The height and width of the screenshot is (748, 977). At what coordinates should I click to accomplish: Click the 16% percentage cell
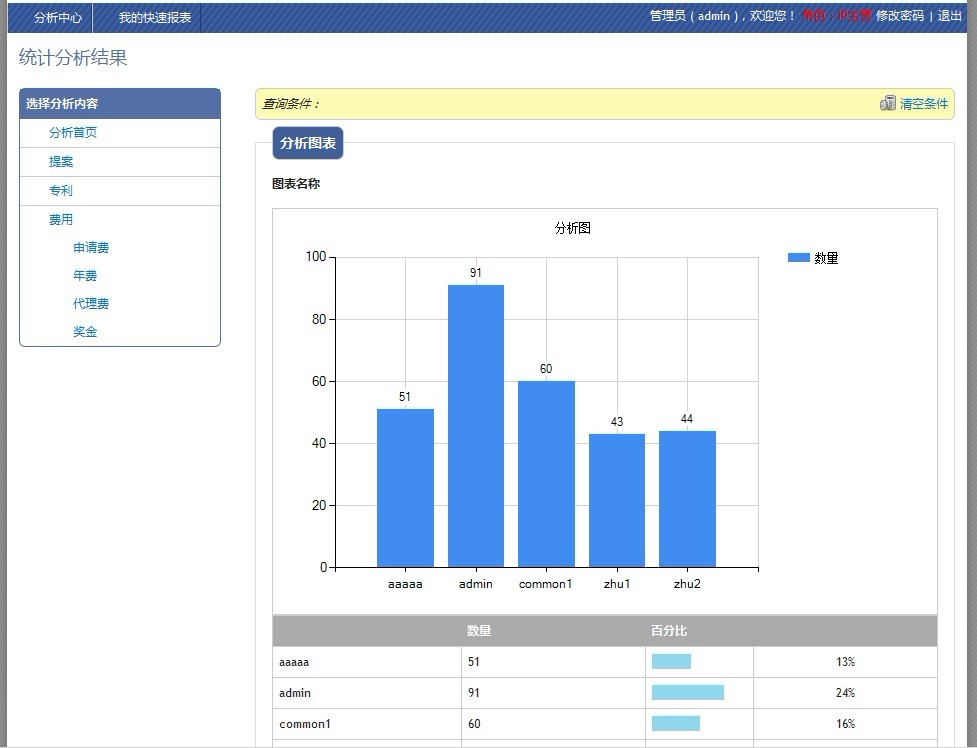846,724
